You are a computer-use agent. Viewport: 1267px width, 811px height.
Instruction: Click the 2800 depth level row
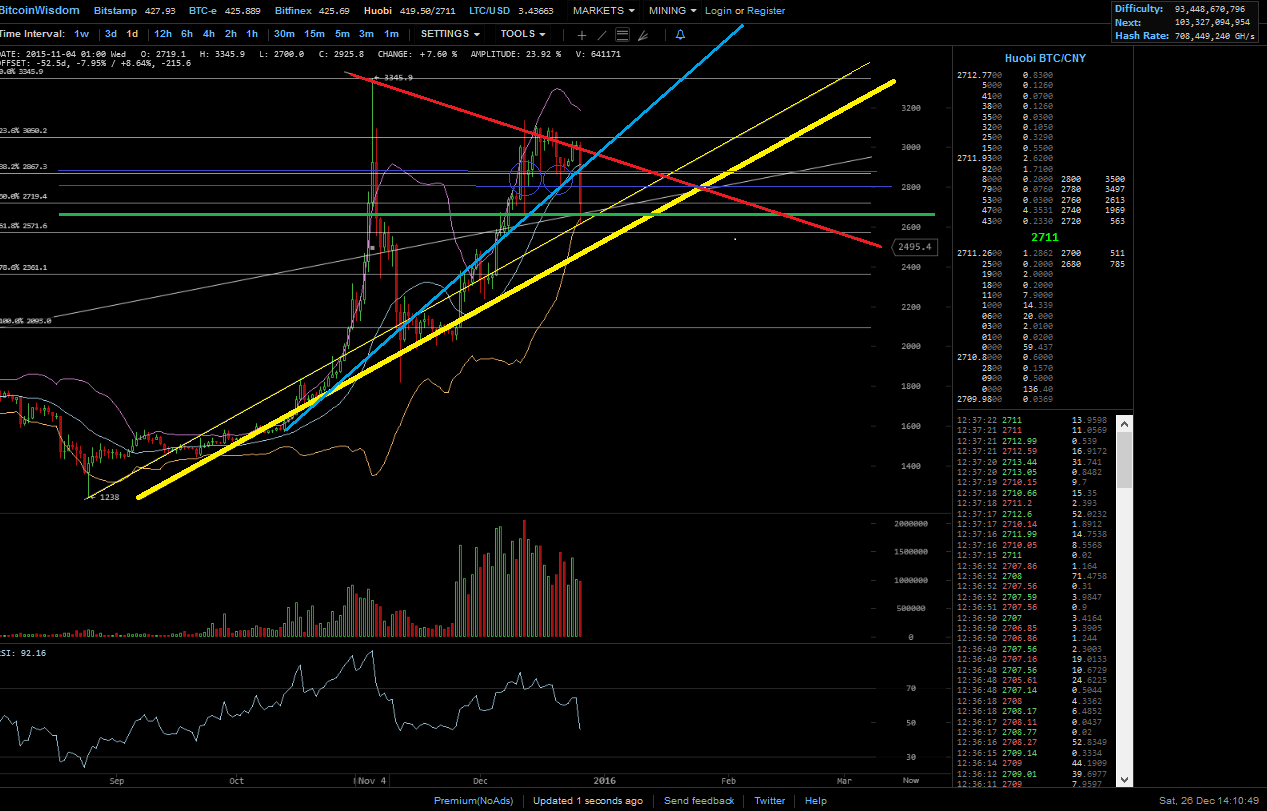(x=1091, y=178)
